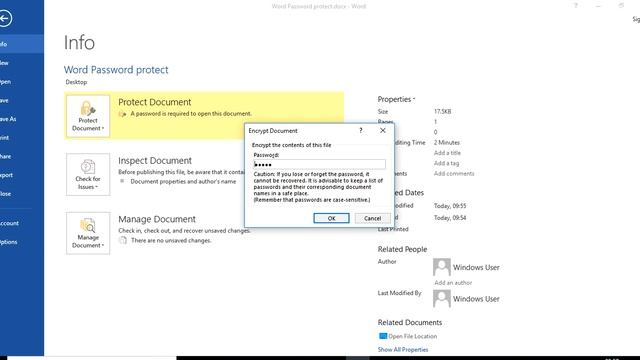The width and height of the screenshot is (640, 360).
Task: Click the Author's Windows User avatar
Action: click(442, 267)
